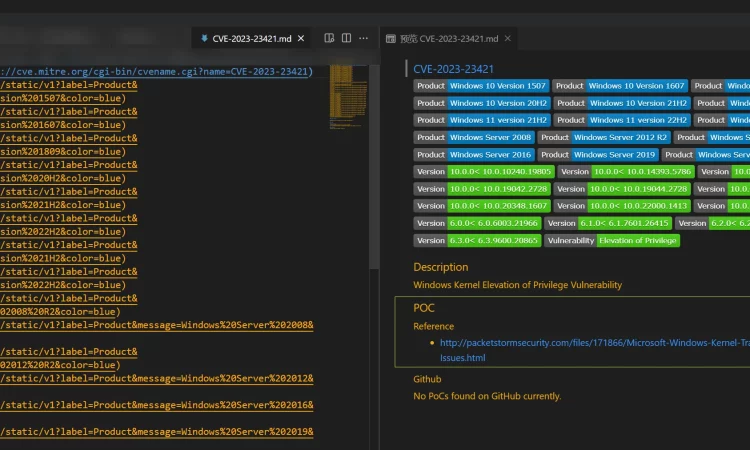Click the 02012%20R2&color=blue line in editor
This screenshot has width=750, height=450.
(x=60, y=365)
